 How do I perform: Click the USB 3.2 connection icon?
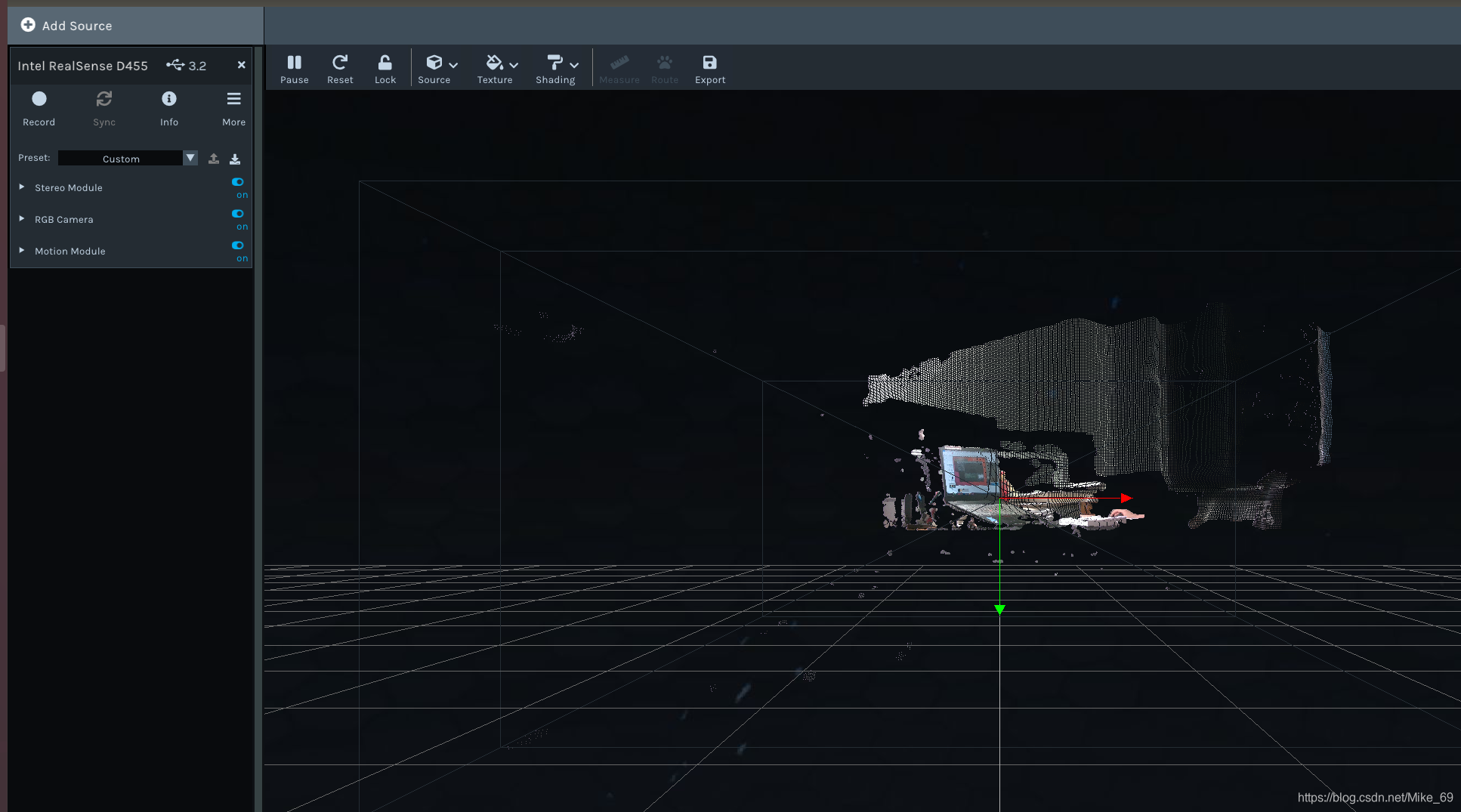click(175, 65)
